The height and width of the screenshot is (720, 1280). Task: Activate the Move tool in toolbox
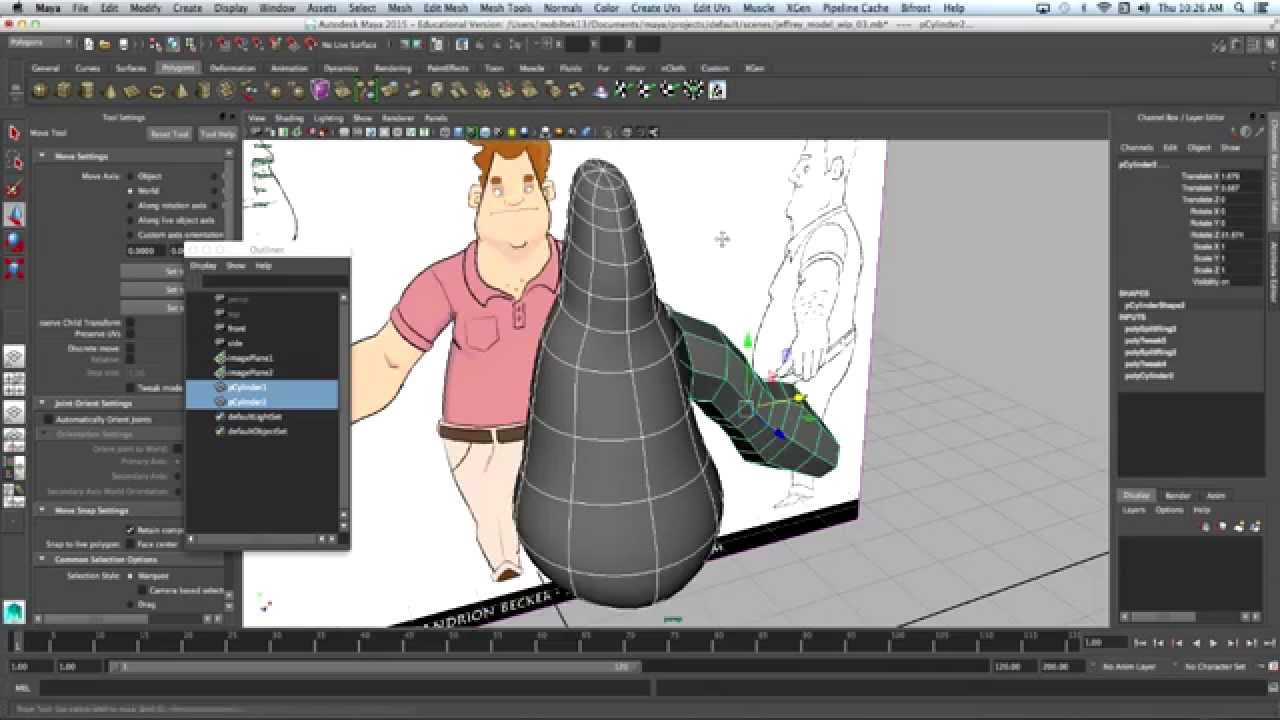[x=14, y=215]
